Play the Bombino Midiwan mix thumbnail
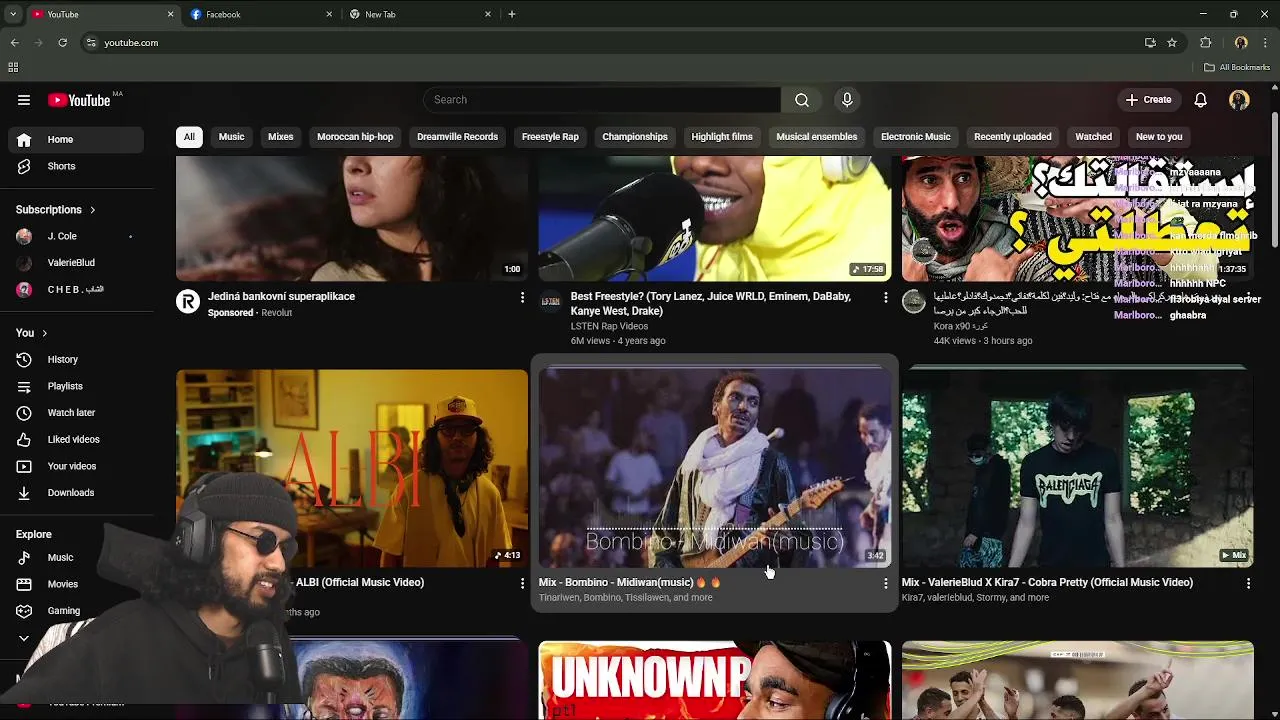The height and width of the screenshot is (720, 1280). (715, 468)
